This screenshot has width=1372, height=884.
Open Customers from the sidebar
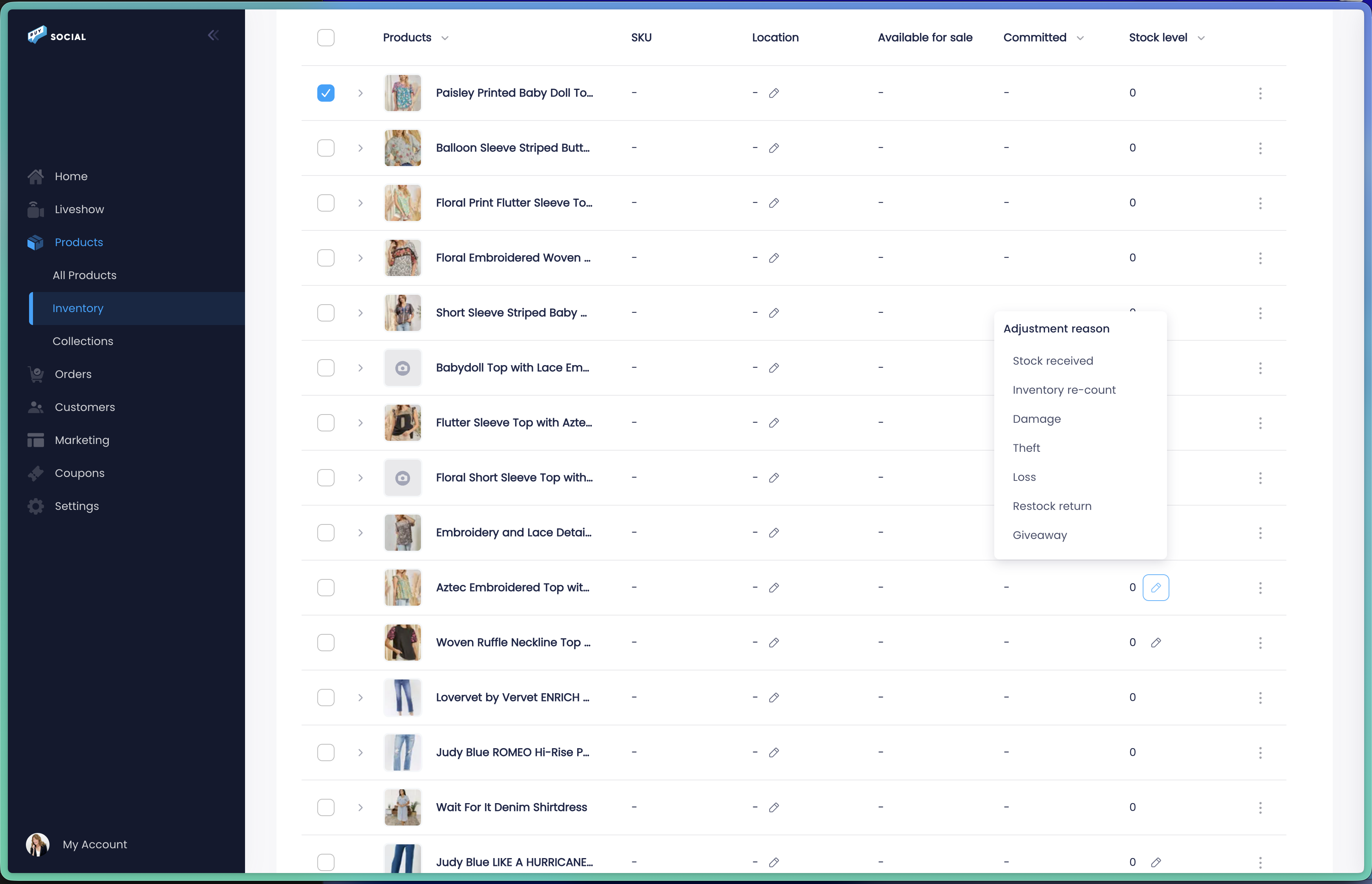point(85,407)
